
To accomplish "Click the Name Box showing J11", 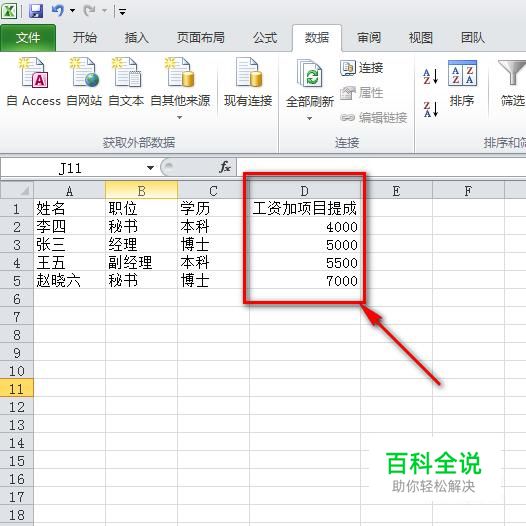I will point(70,168).
